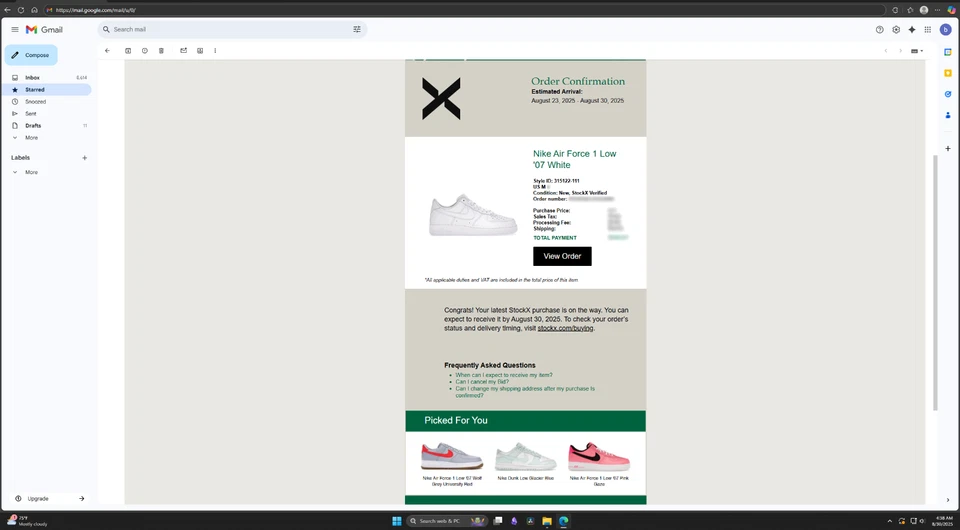Open the input tools dropdown
Image resolution: width=960 pixels, height=530 pixels.
click(x=917, y=51)
